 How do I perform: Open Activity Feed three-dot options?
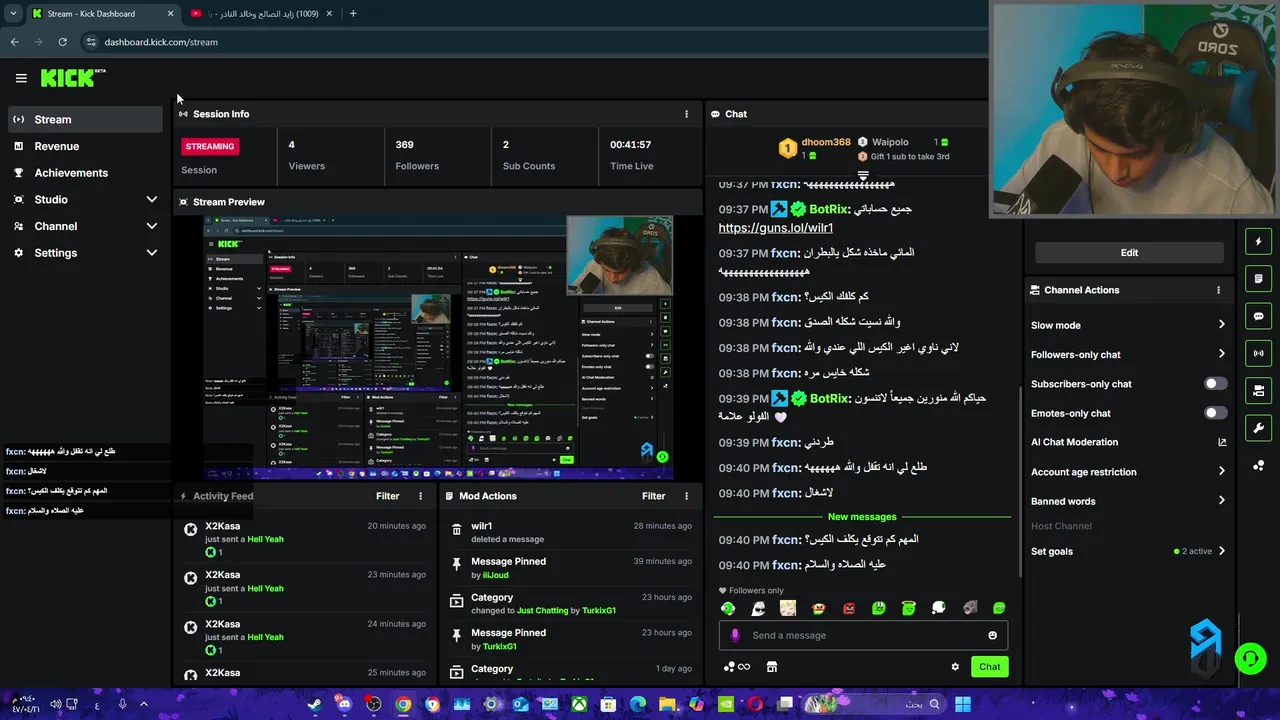(x=420, y=496)
